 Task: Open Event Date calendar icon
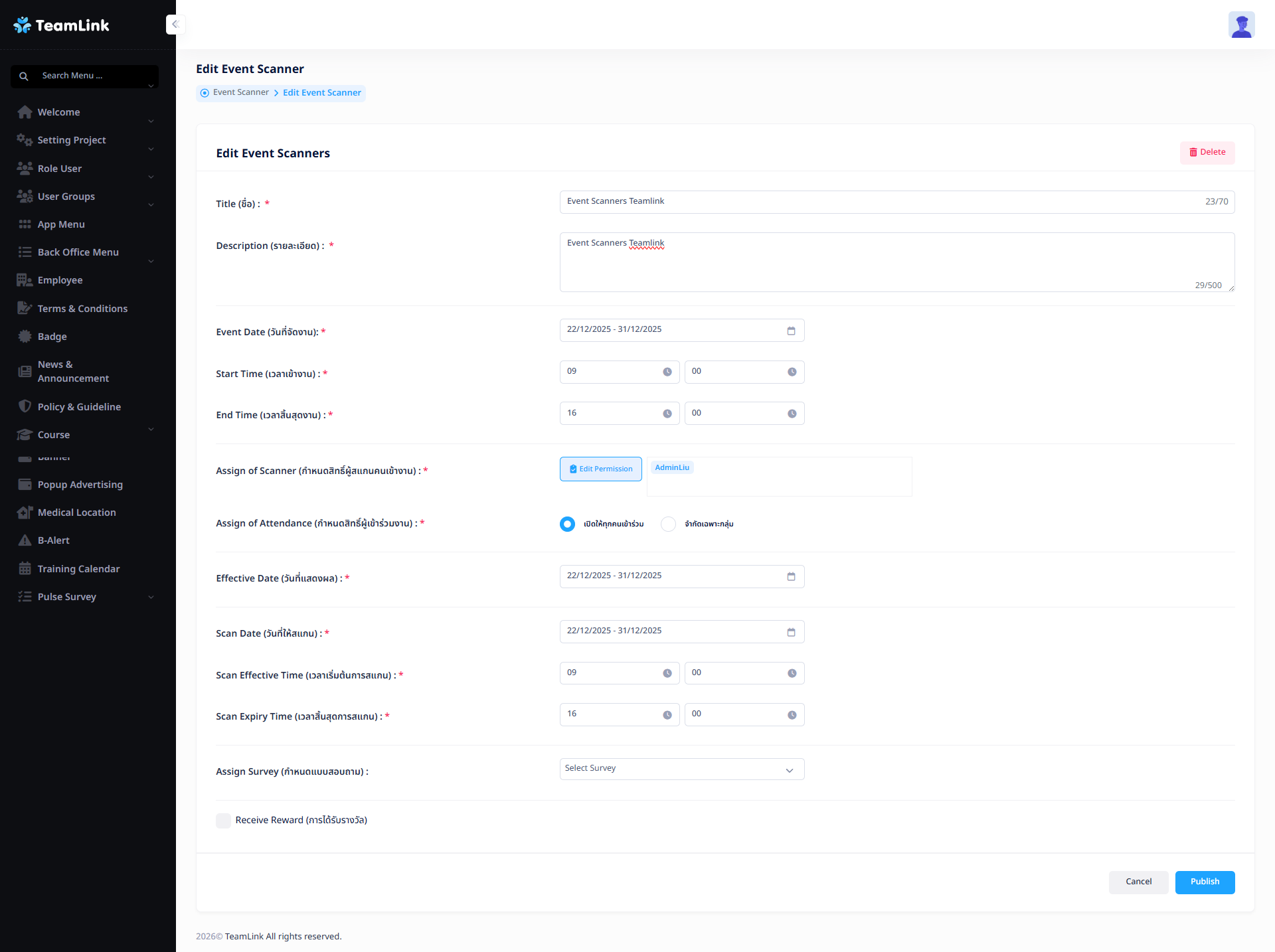(x=791, y=331)
